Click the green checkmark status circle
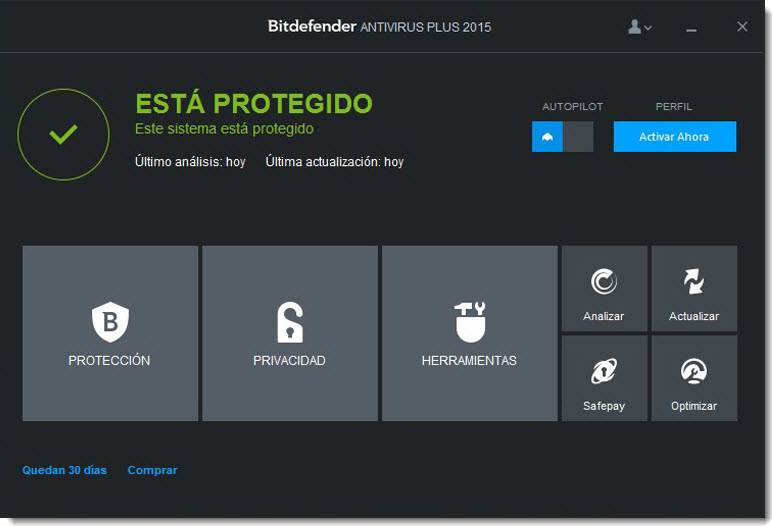The width and height of the screenshot is (772, 526). click(64, 134)
